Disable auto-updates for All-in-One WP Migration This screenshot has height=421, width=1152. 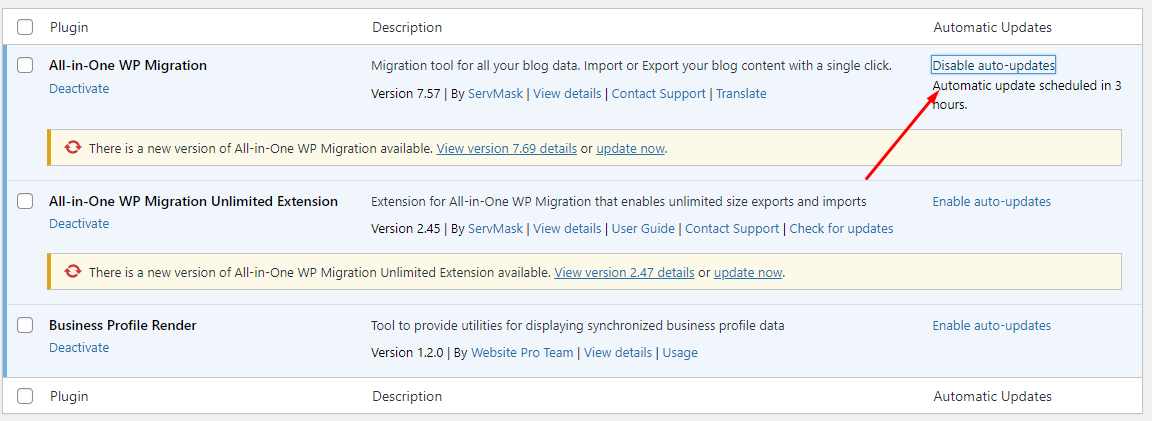point(993,66)
